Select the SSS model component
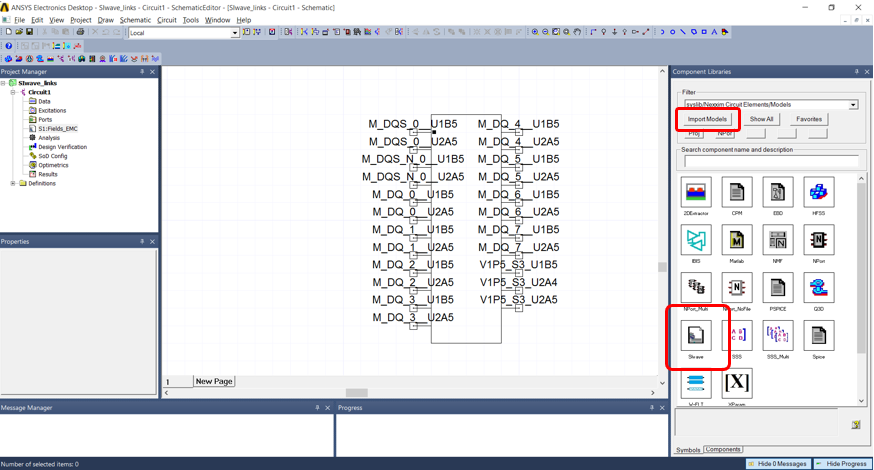Viewport: 874px width, 470px height. (x=737, y=336)
